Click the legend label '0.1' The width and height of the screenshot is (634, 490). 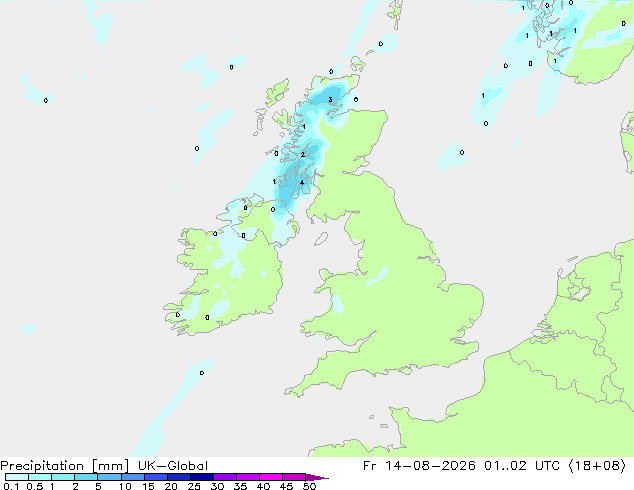[x=11, y=486]
